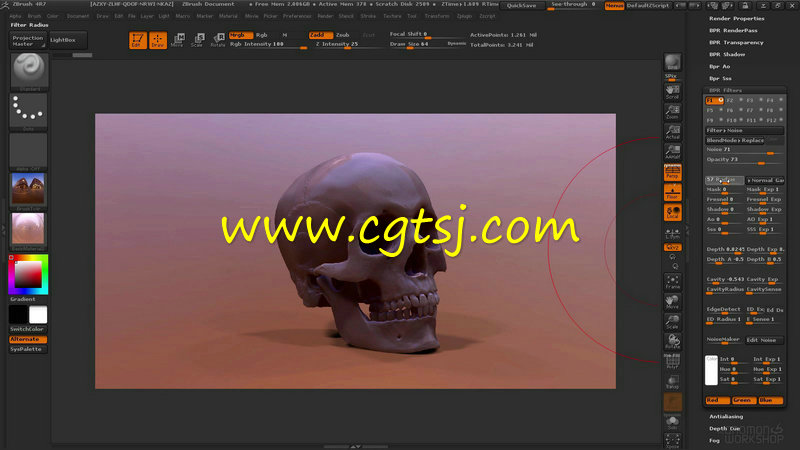This screenshot has height=450, width=800.
Task: Open the texture selector thumbnail
Action: (x=29, y=190)
